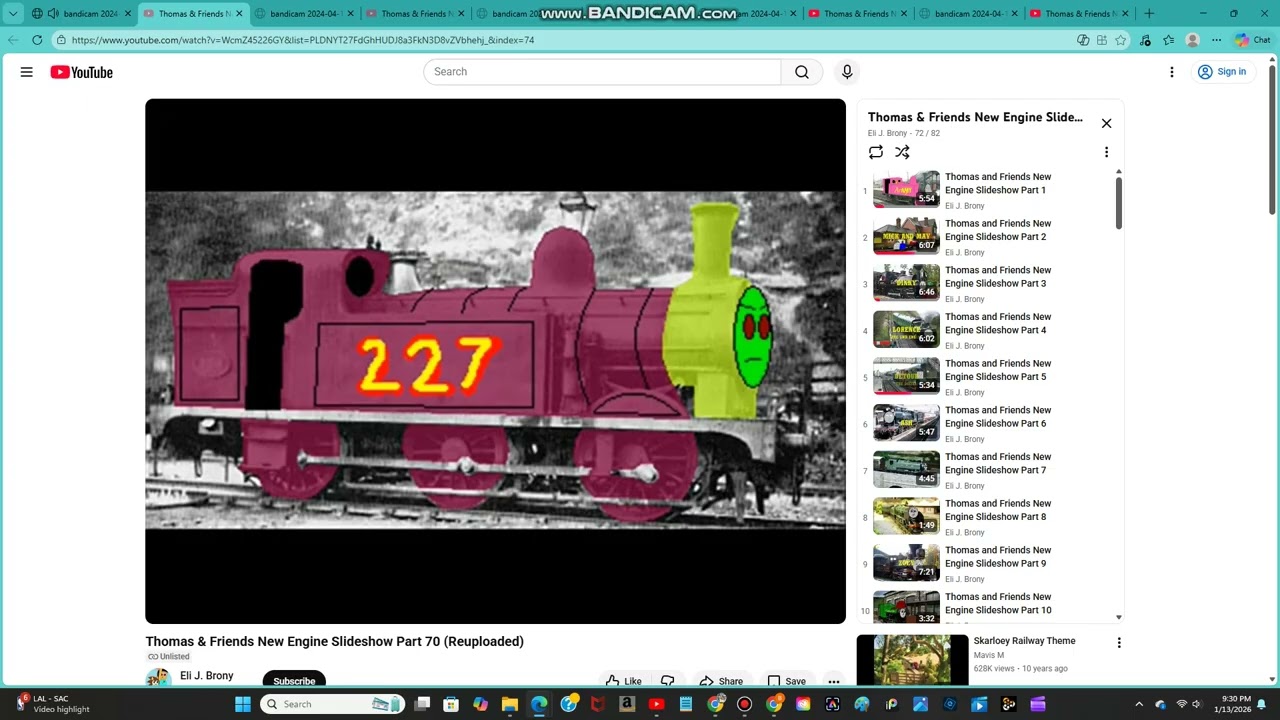This screenshot has width=1280, height=720.
Task: Open a new browser tab with plus
Action: pyautogui.click(x=1149, y=14)
